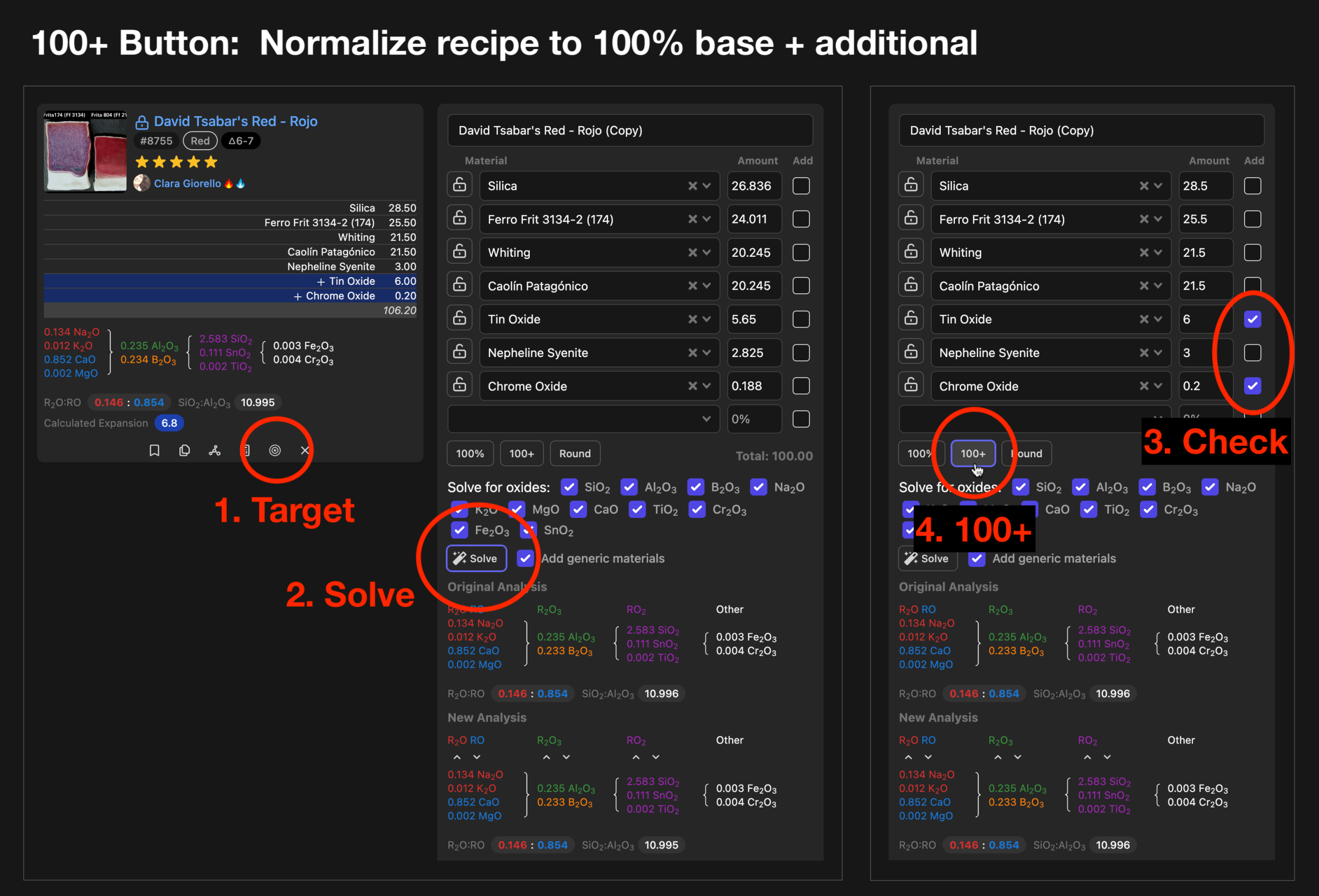This screenshot has width=1319, height=896.
Task: Uncheck Add box for Tin Oxide amount 6
Action: 1252,319
